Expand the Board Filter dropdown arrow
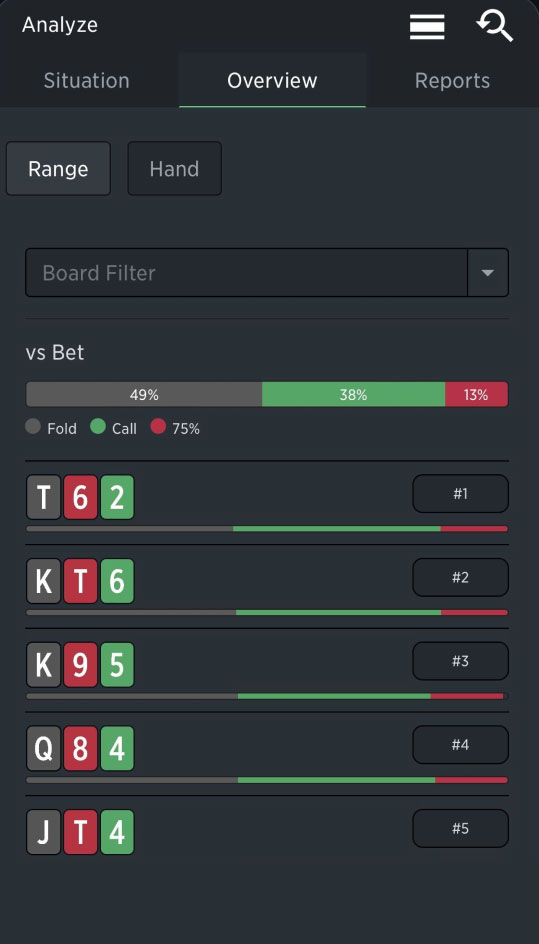The height and width of the screenshot is (944, 539). coord(488,273)
